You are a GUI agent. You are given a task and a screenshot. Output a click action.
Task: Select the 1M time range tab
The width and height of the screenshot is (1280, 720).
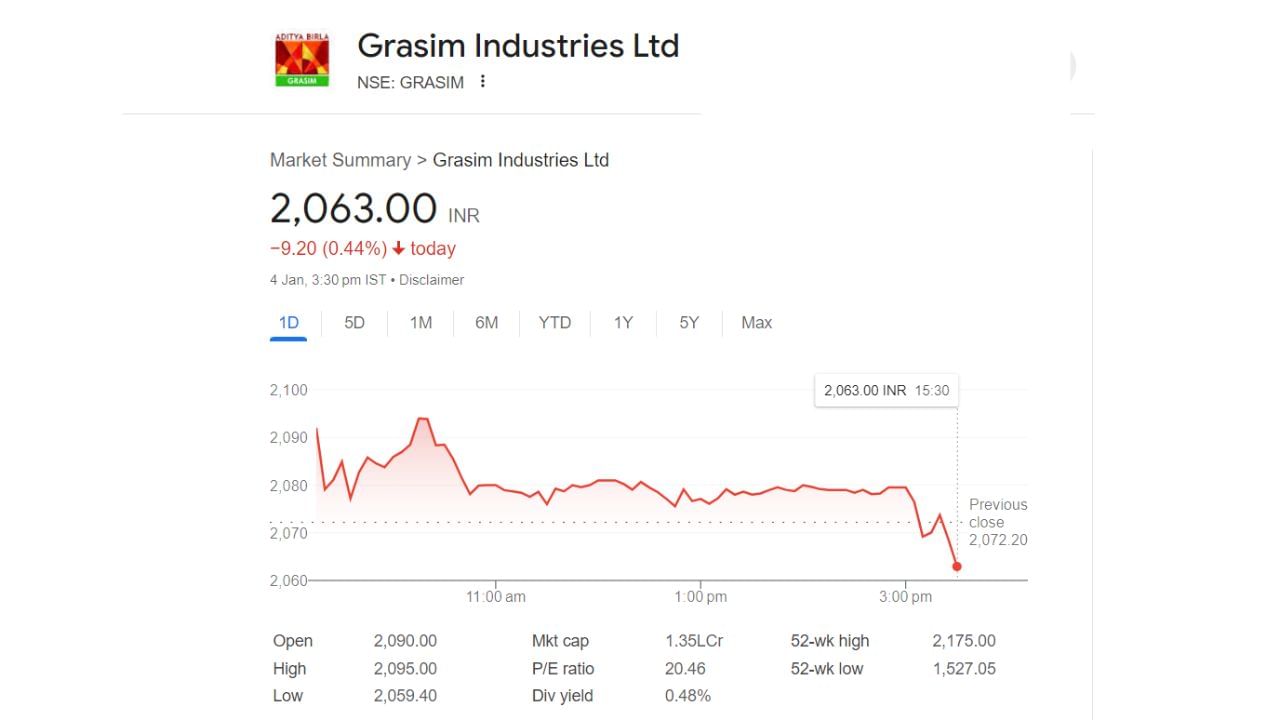pyautogui.click(x=421, y=323)
